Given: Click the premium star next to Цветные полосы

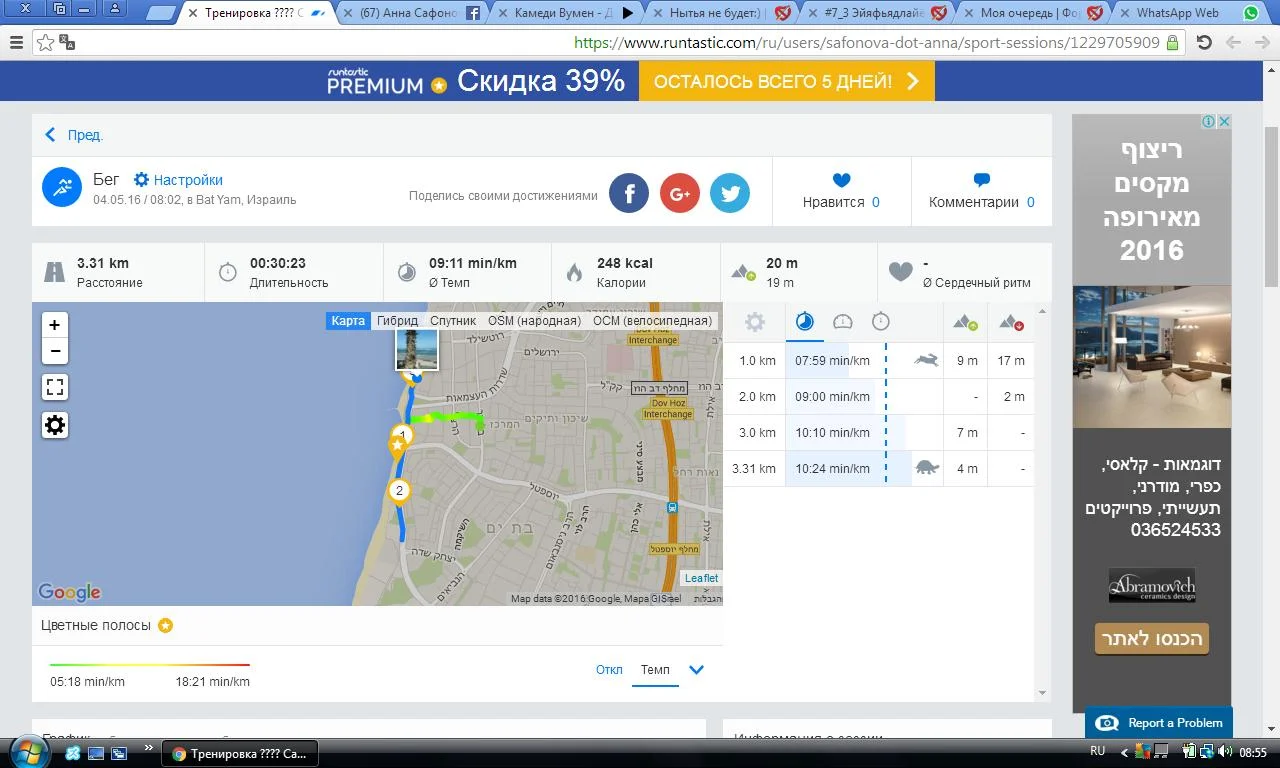Looking at the screenshot, I should pyautogui.click(x=165, y=626).
